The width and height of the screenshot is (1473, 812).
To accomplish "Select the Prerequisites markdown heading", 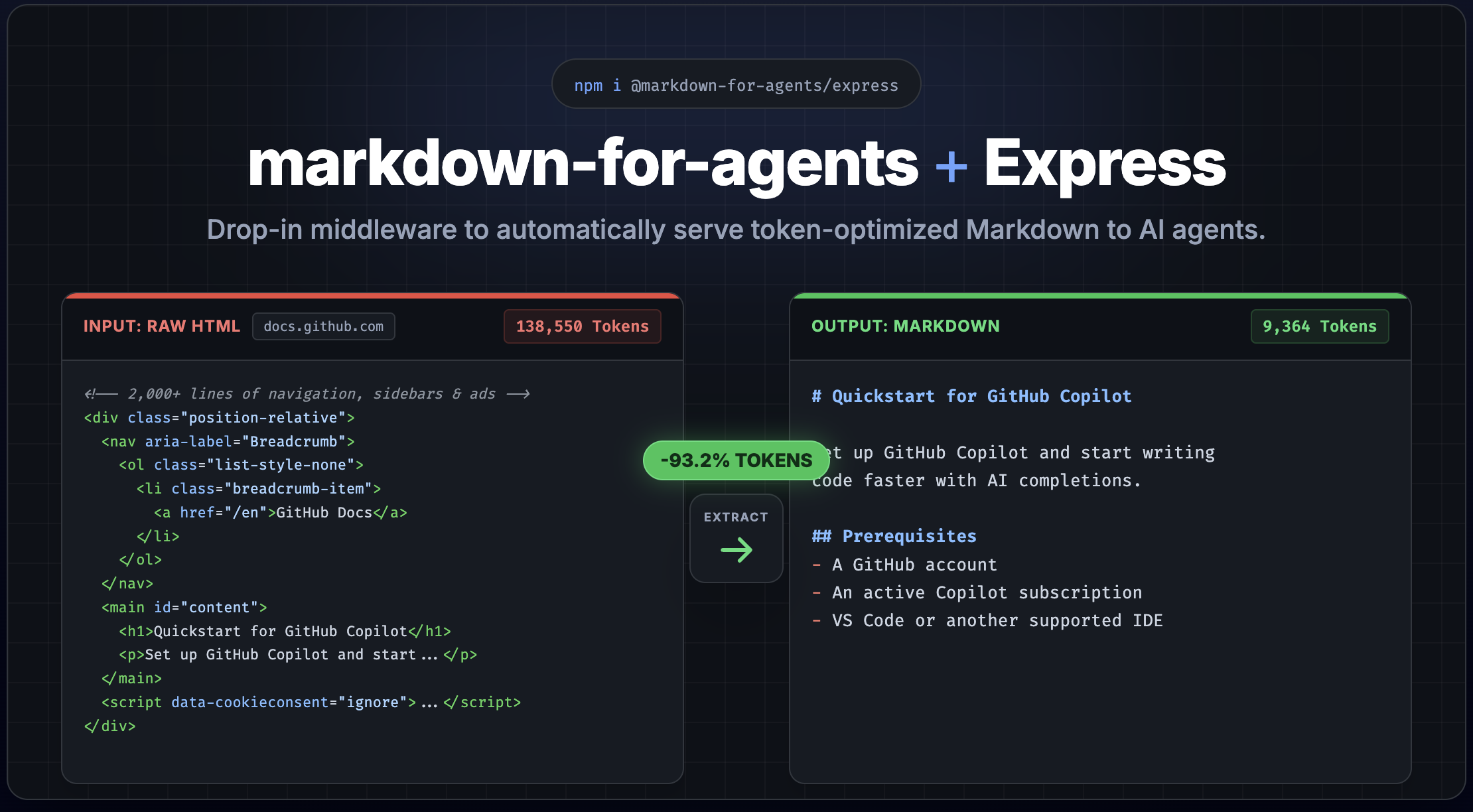I will tap(894, 535).
